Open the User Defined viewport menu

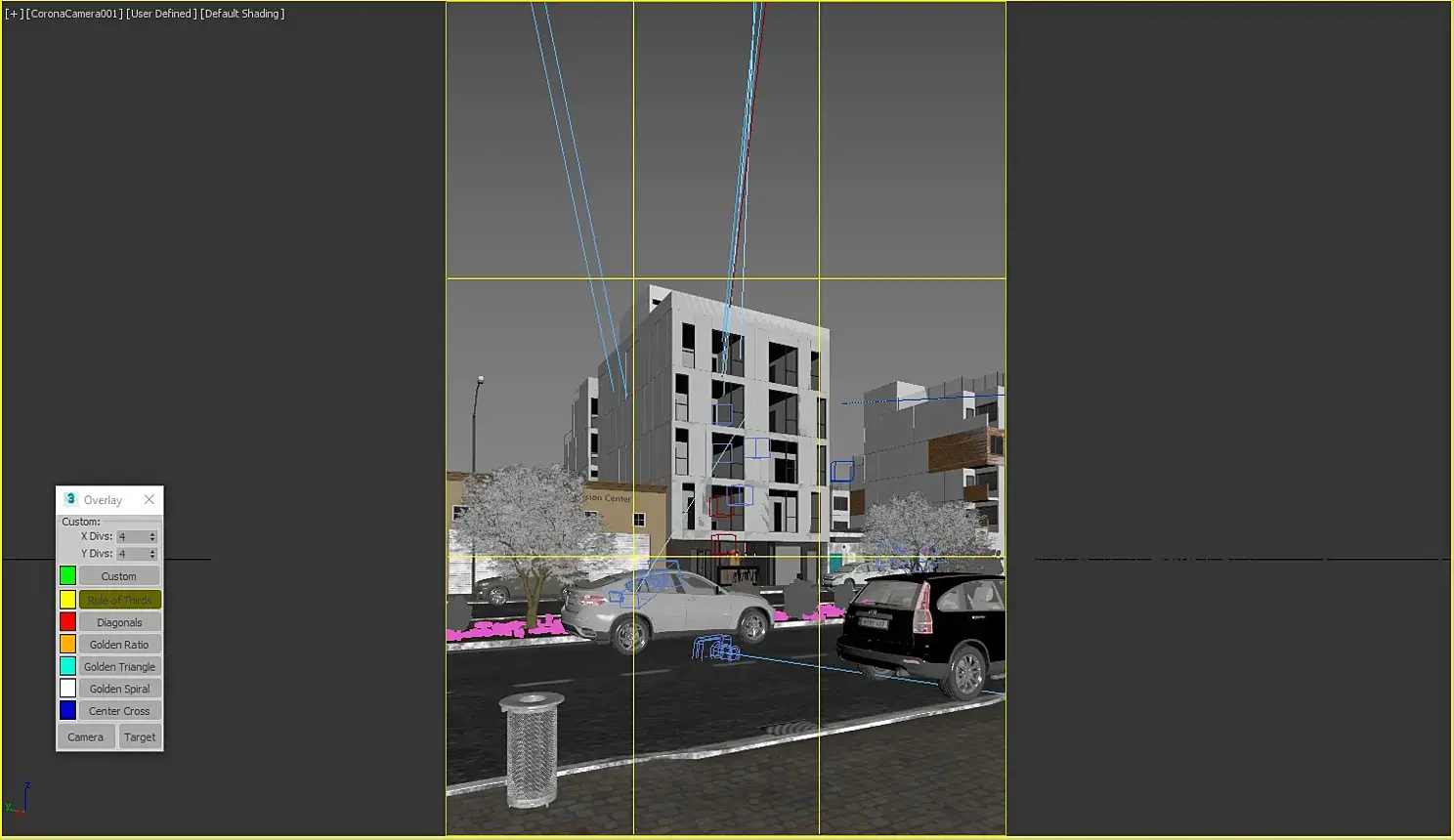tap(161, 14)
